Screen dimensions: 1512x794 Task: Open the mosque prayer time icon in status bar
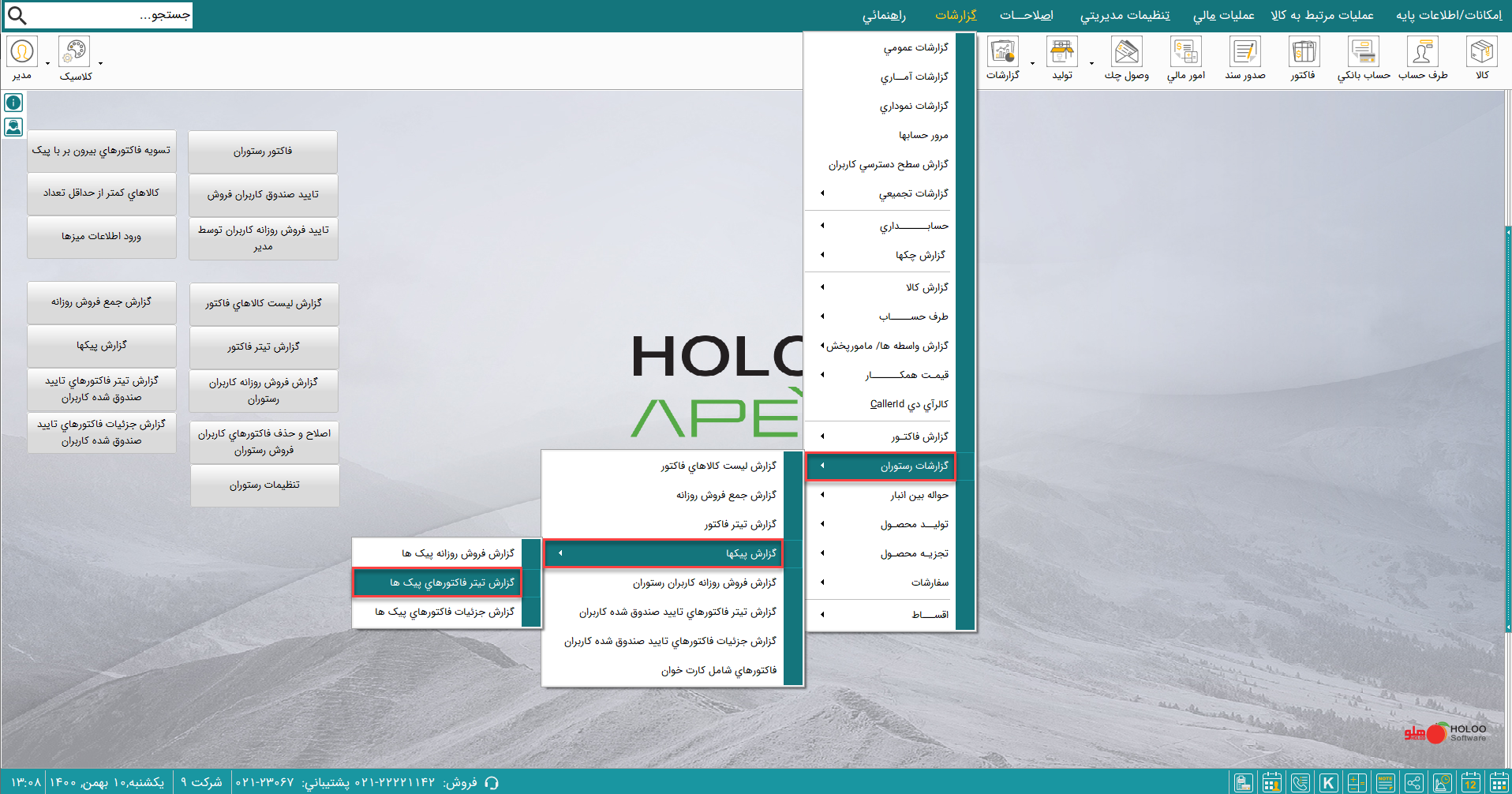click(1443, 783)
